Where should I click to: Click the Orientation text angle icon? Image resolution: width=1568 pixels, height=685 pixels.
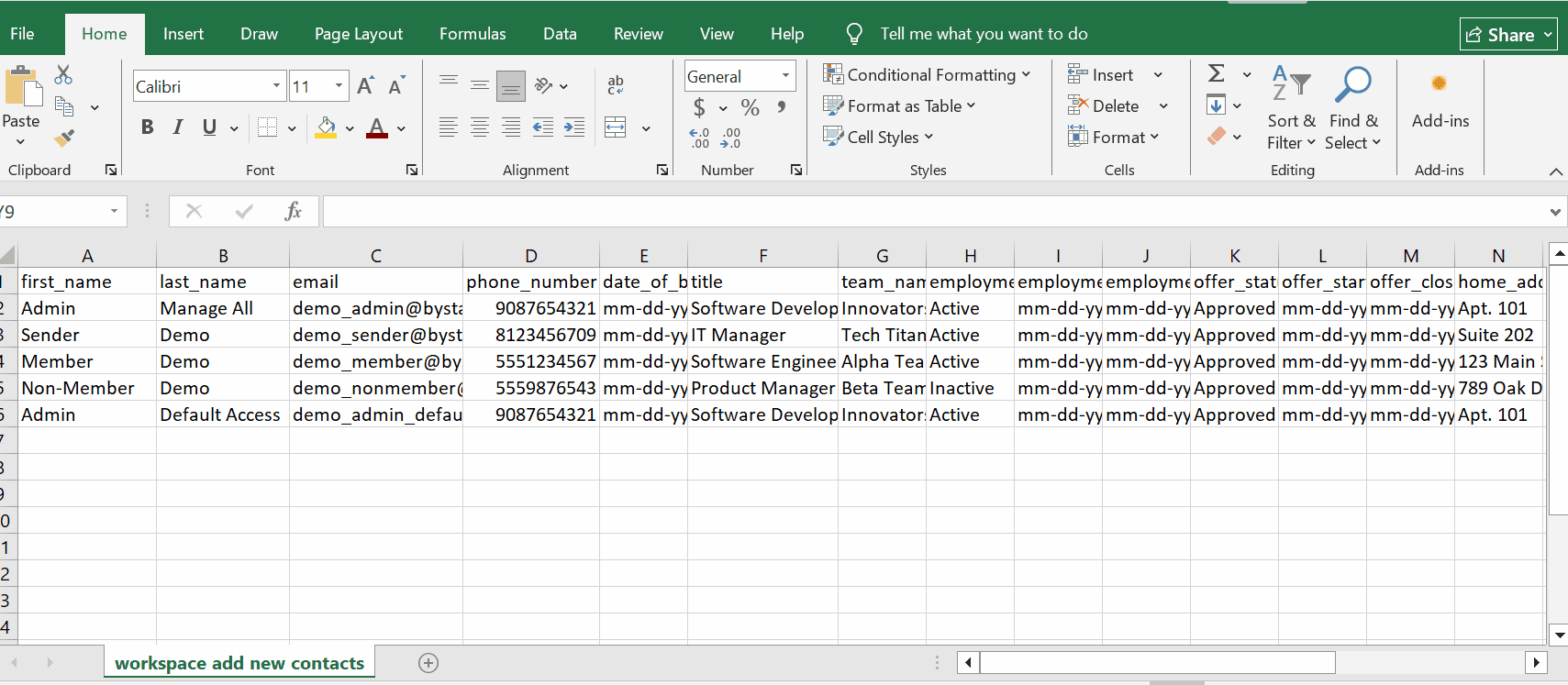coord(544,85)
